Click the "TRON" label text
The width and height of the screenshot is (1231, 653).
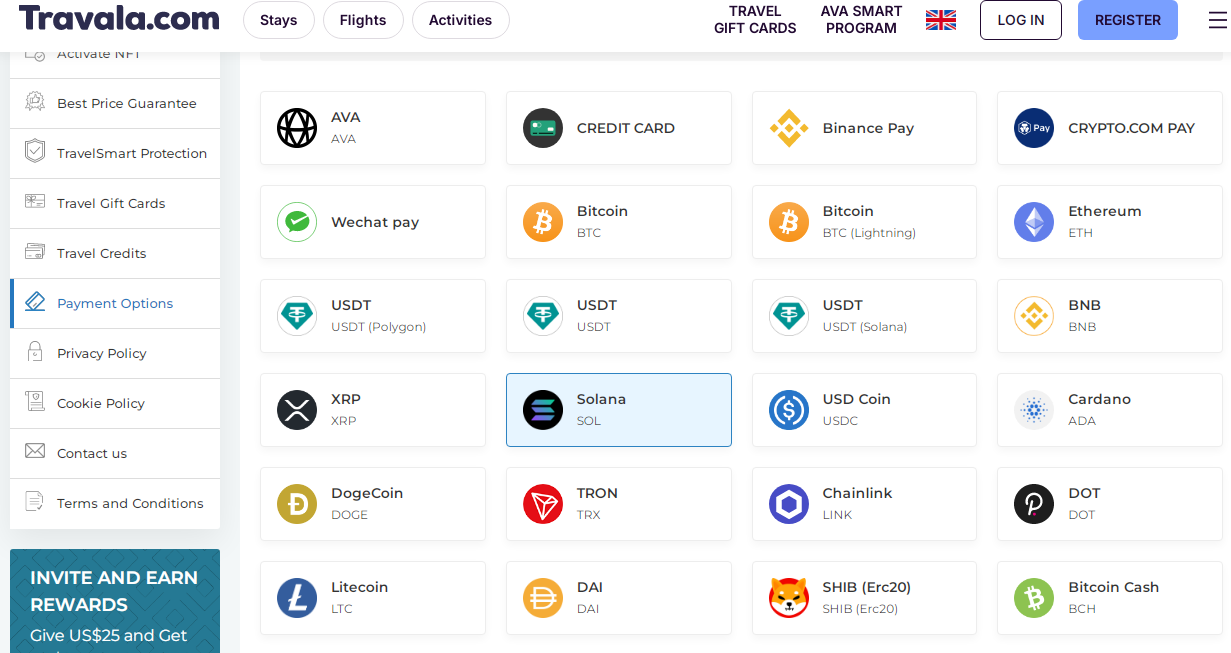pos(598,493)
